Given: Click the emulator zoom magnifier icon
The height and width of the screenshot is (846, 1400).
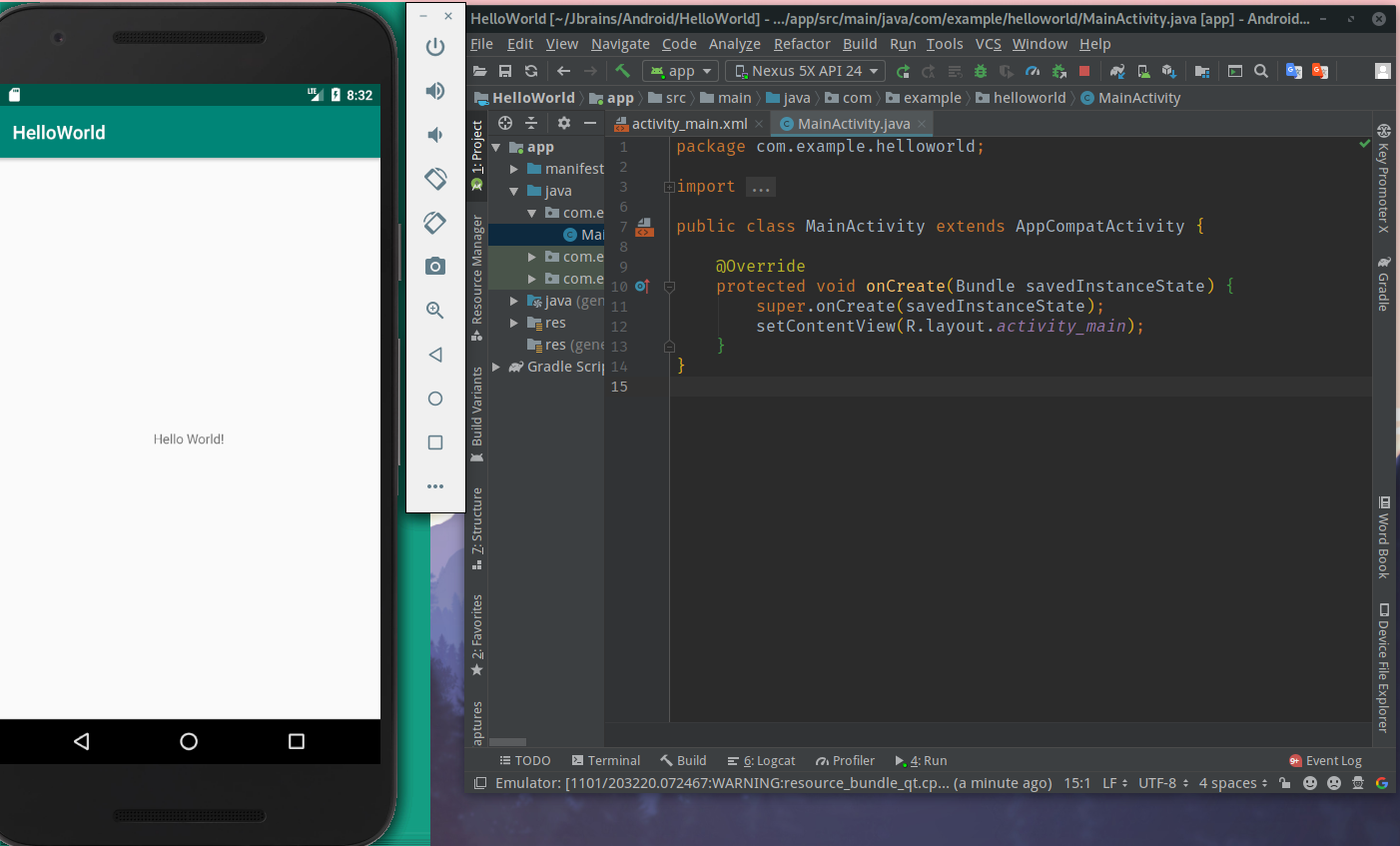Looking at the screenshot, I should pos(435,310).
